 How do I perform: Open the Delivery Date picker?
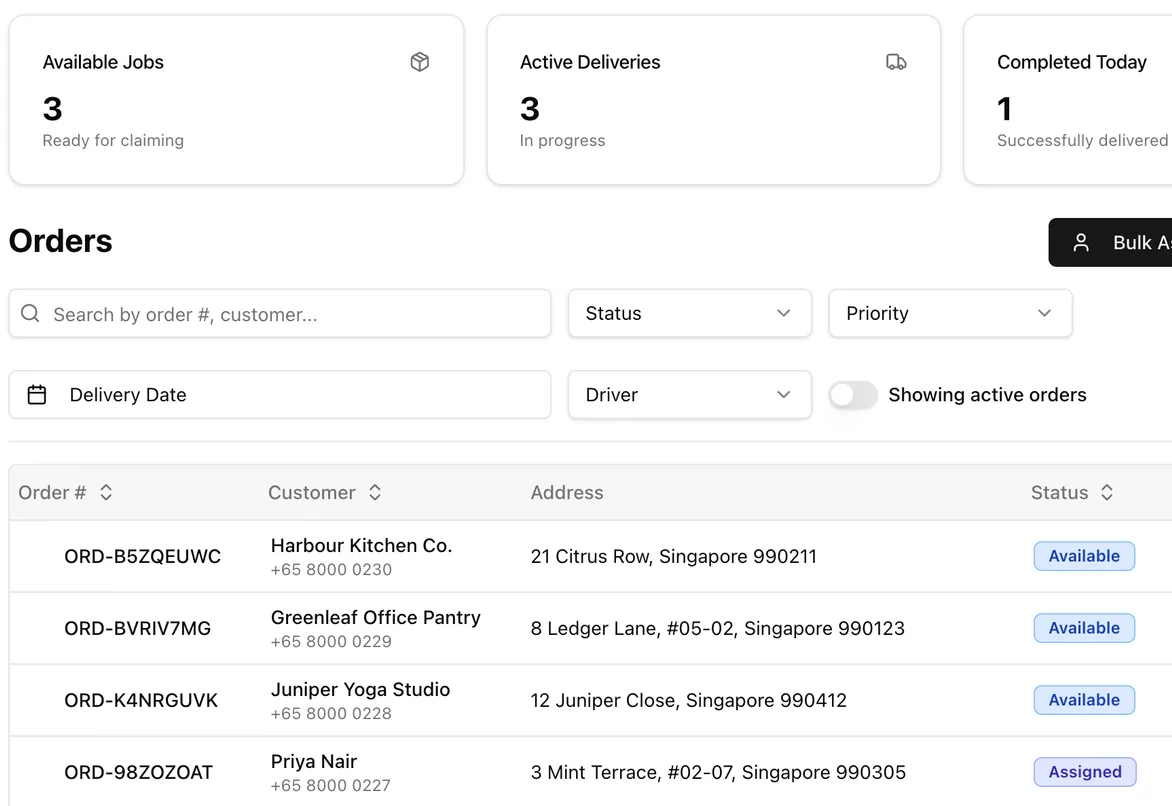coord(280,395)
